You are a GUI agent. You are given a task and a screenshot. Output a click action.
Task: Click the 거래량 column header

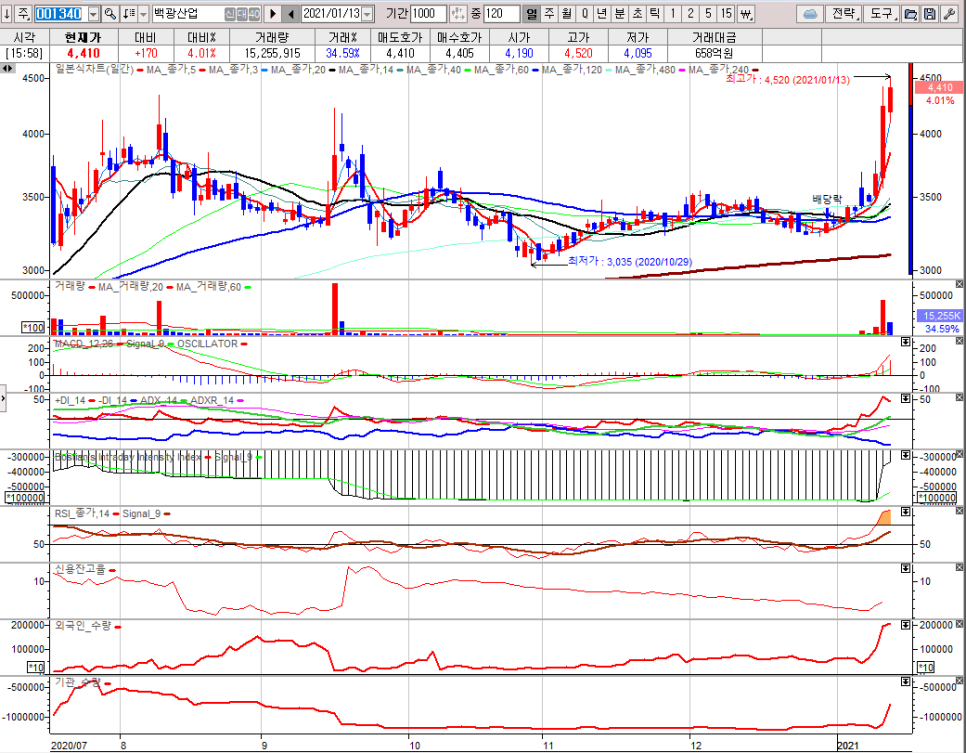272,37
